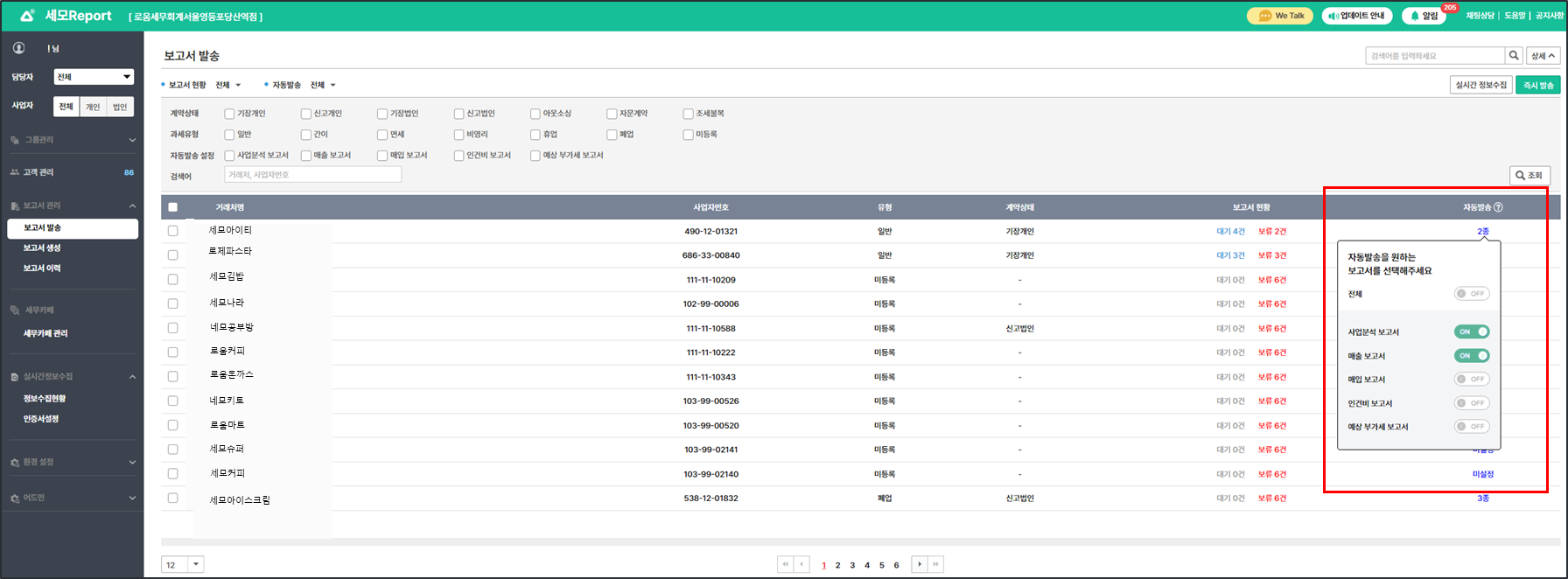Image resolution: width=1568 pixels, height=579 pixels.
Task: Open 보고서 생성 in sidebar menu
Action: tap(42, 248)
